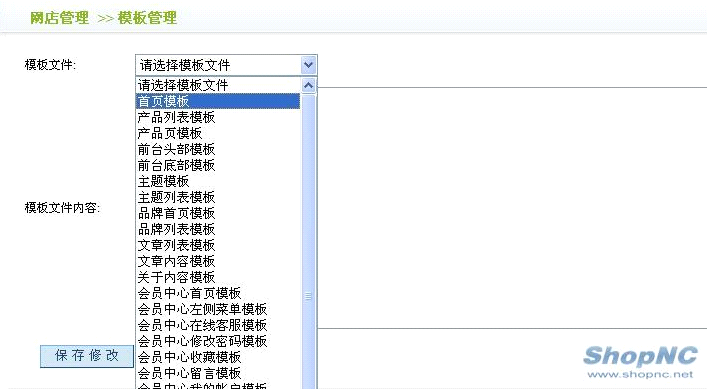This screenshot has width=711, height=391.
Task: Select 首页模板 option
Action: coord(218,101)
